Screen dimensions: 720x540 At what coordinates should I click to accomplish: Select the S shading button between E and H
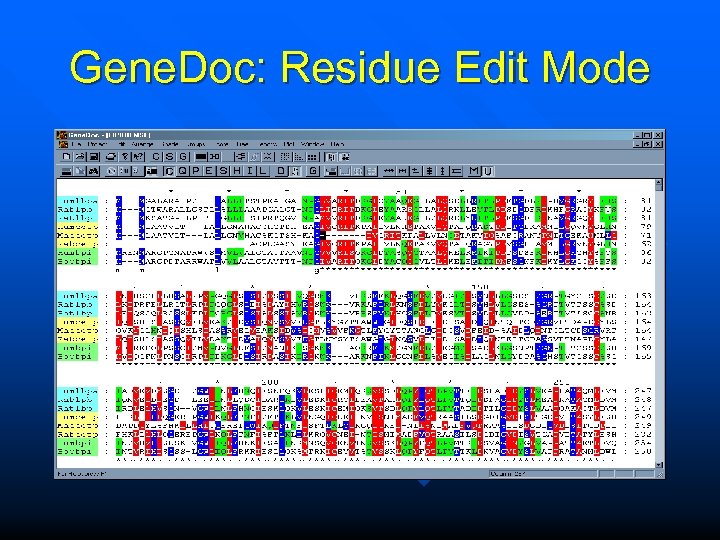tap(223, 171)
